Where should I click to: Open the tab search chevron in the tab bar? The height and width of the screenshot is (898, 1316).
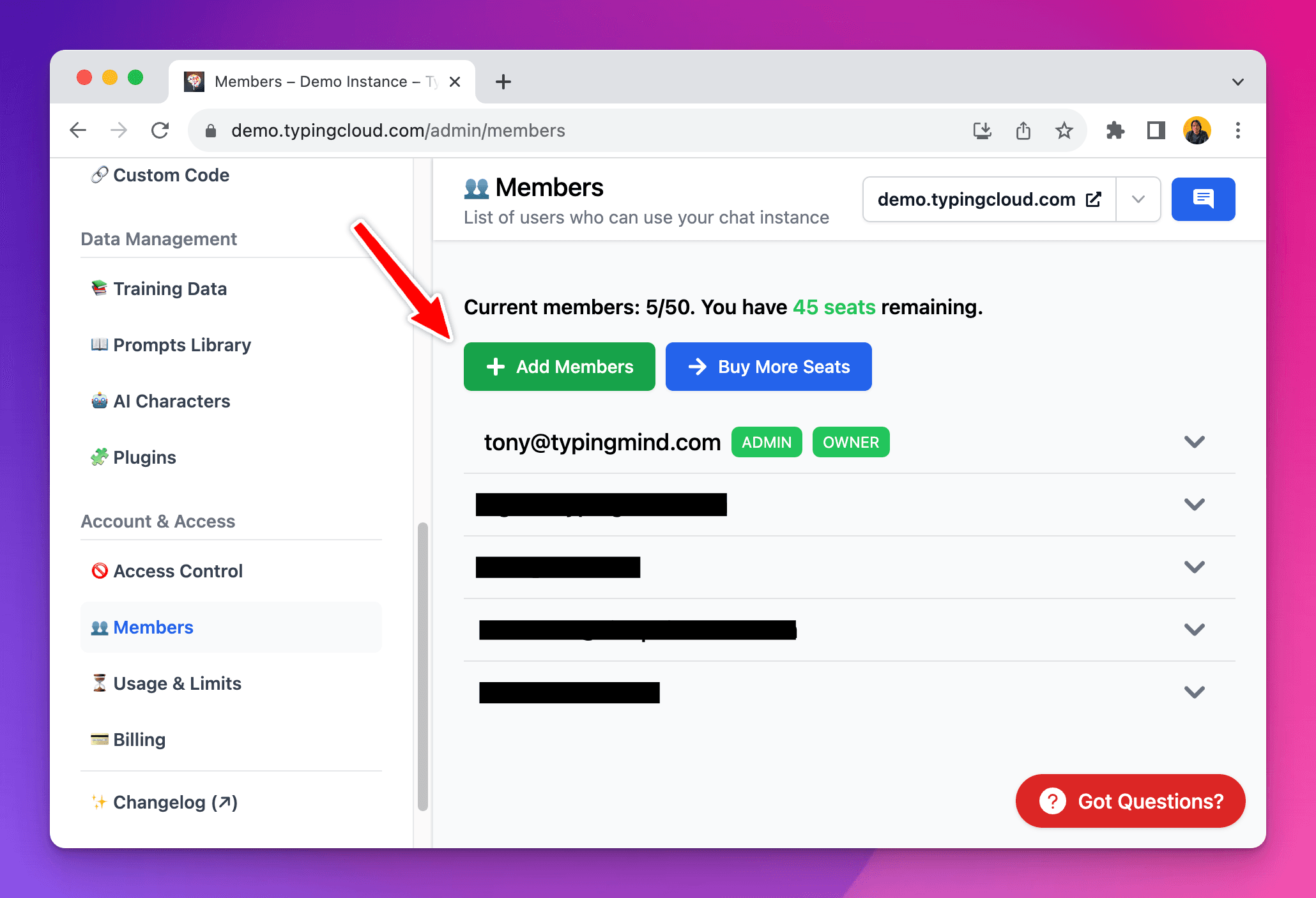click(1237, 82)
